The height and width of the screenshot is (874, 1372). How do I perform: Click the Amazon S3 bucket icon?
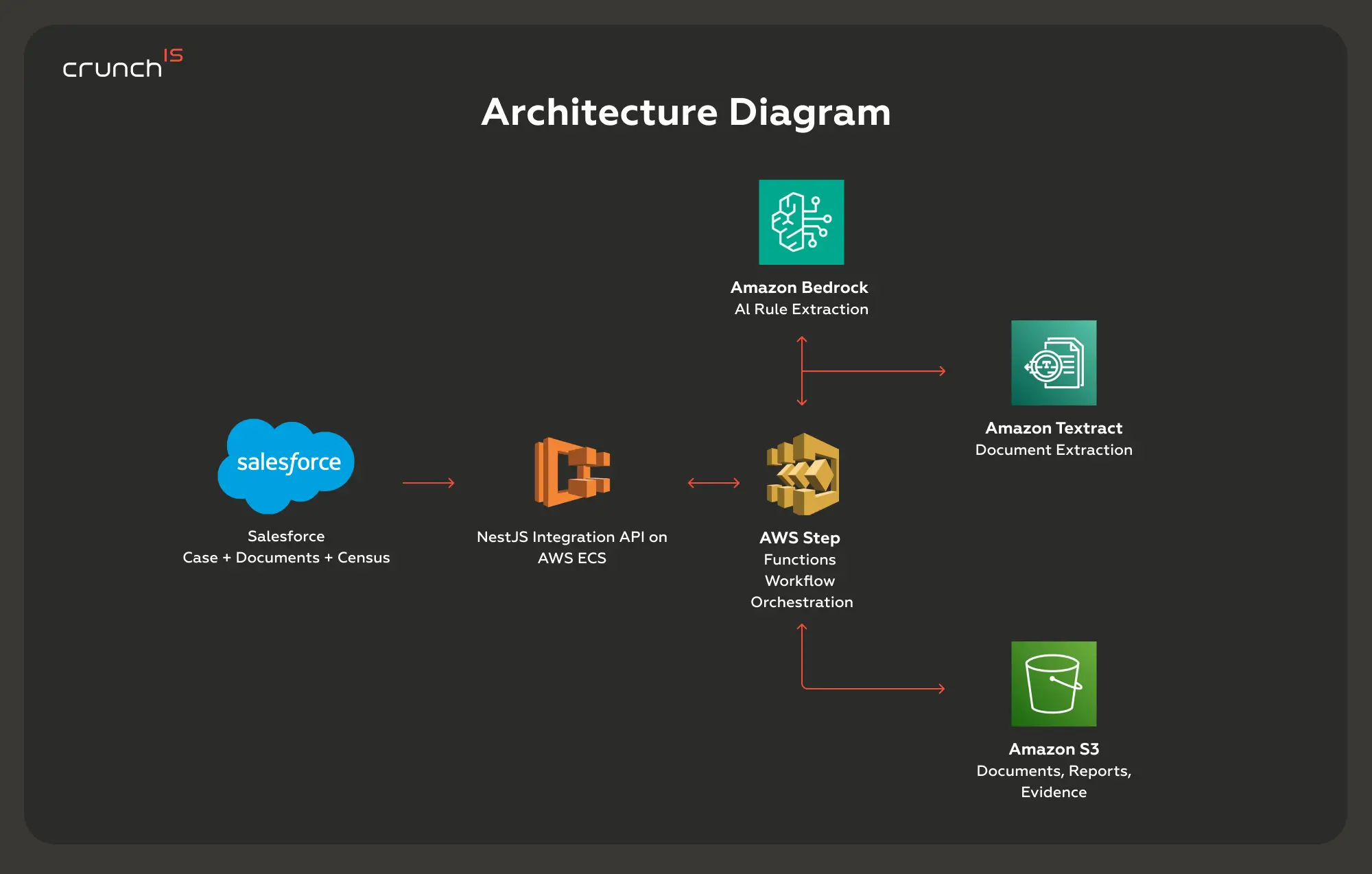1054,684
